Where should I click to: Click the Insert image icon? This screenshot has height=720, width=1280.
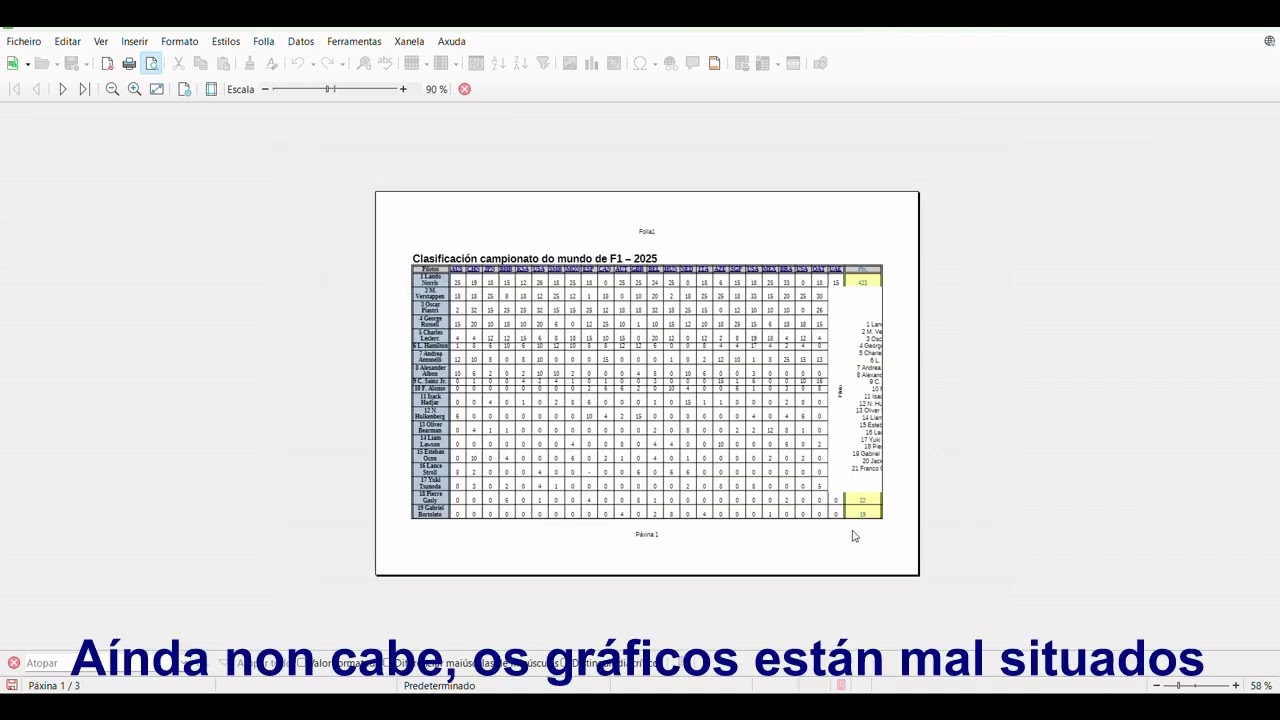(x=570, y=64)
